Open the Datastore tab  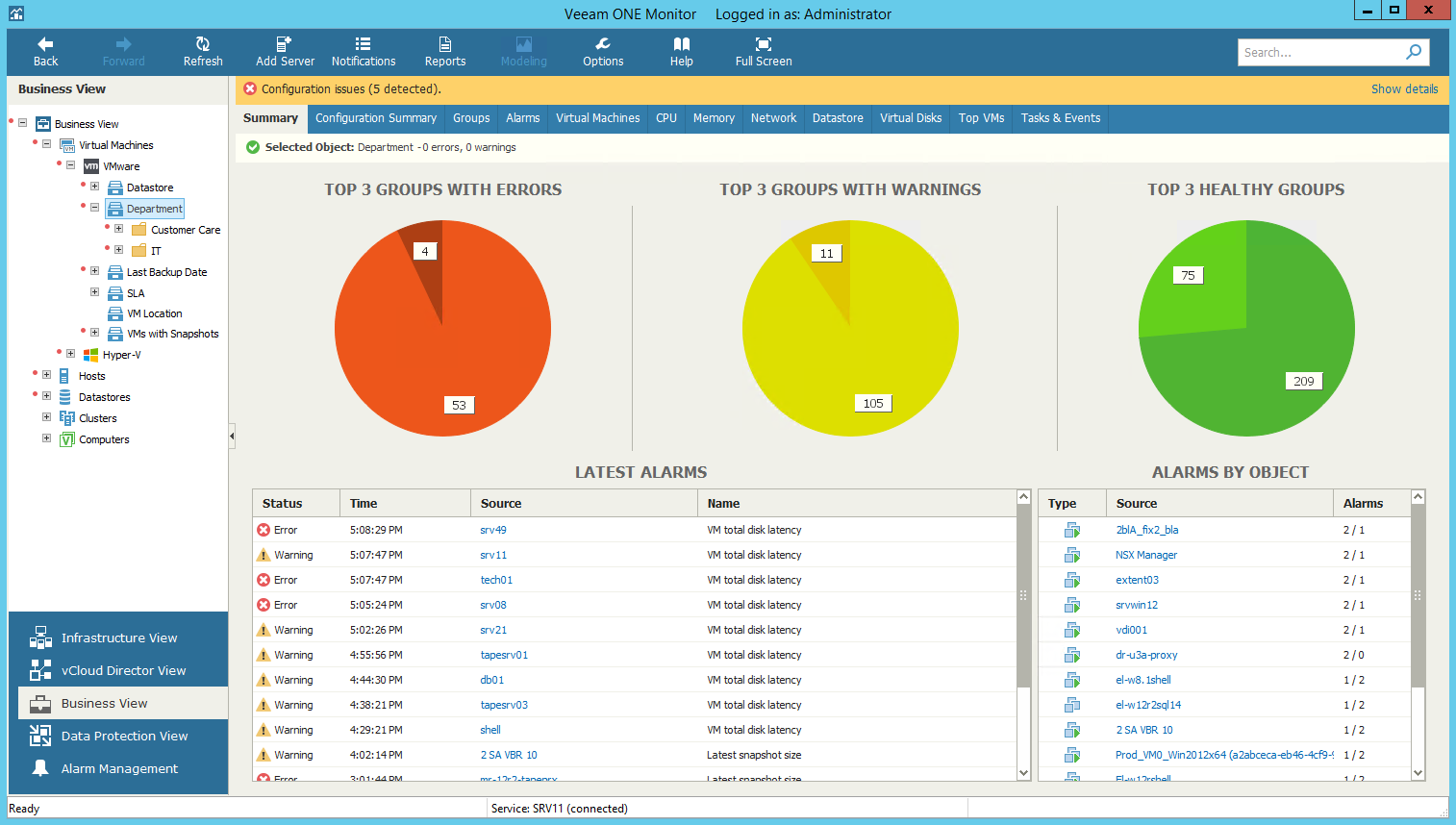(838, 118)
